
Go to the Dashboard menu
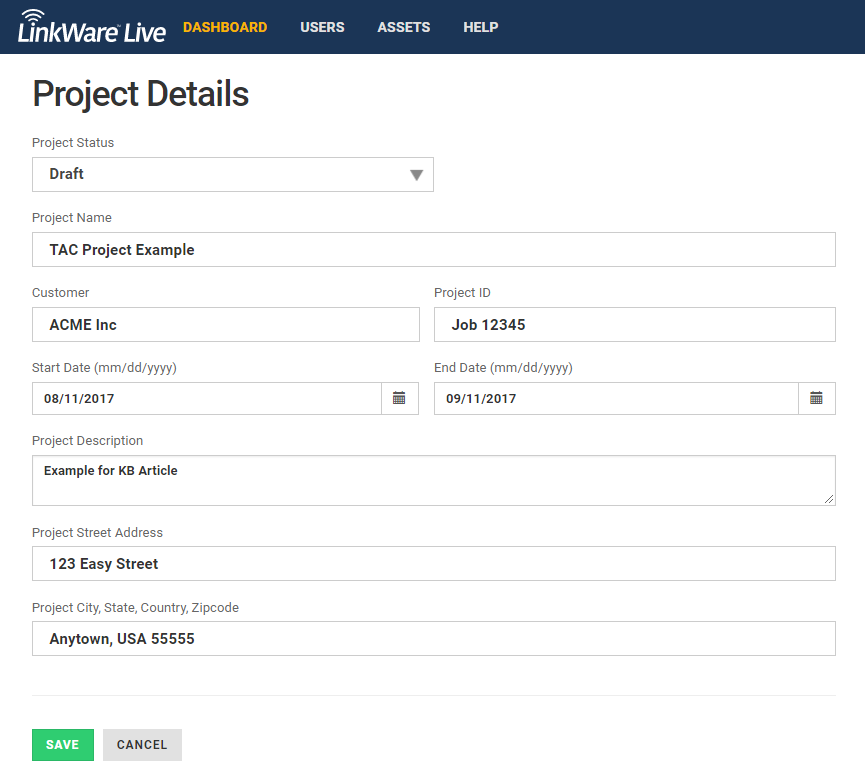click(225, 28)
